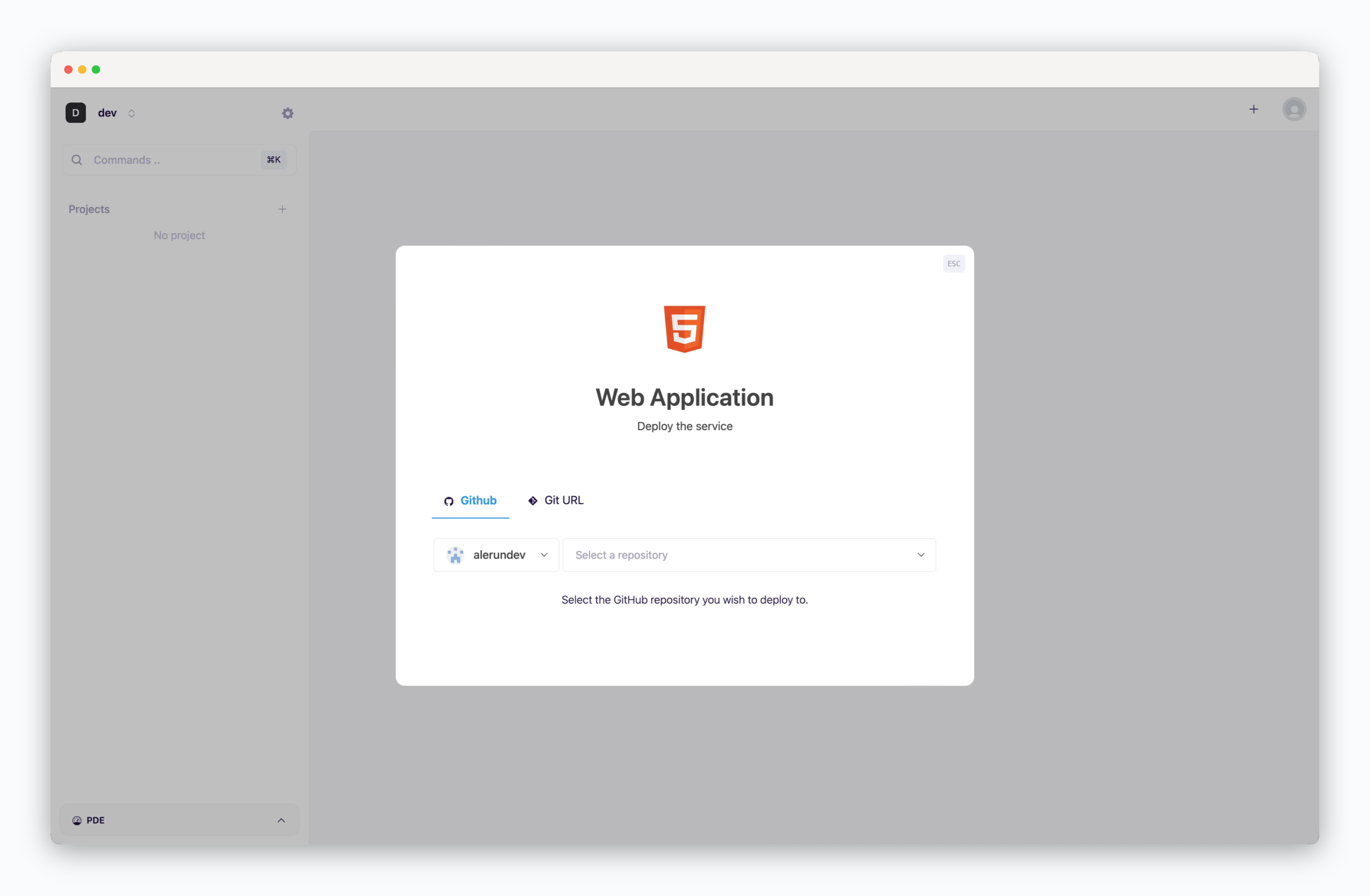Screen dimensions: 1370x896
Task: Click the HTML5 logo in the dialog
Action: [684, 329]
